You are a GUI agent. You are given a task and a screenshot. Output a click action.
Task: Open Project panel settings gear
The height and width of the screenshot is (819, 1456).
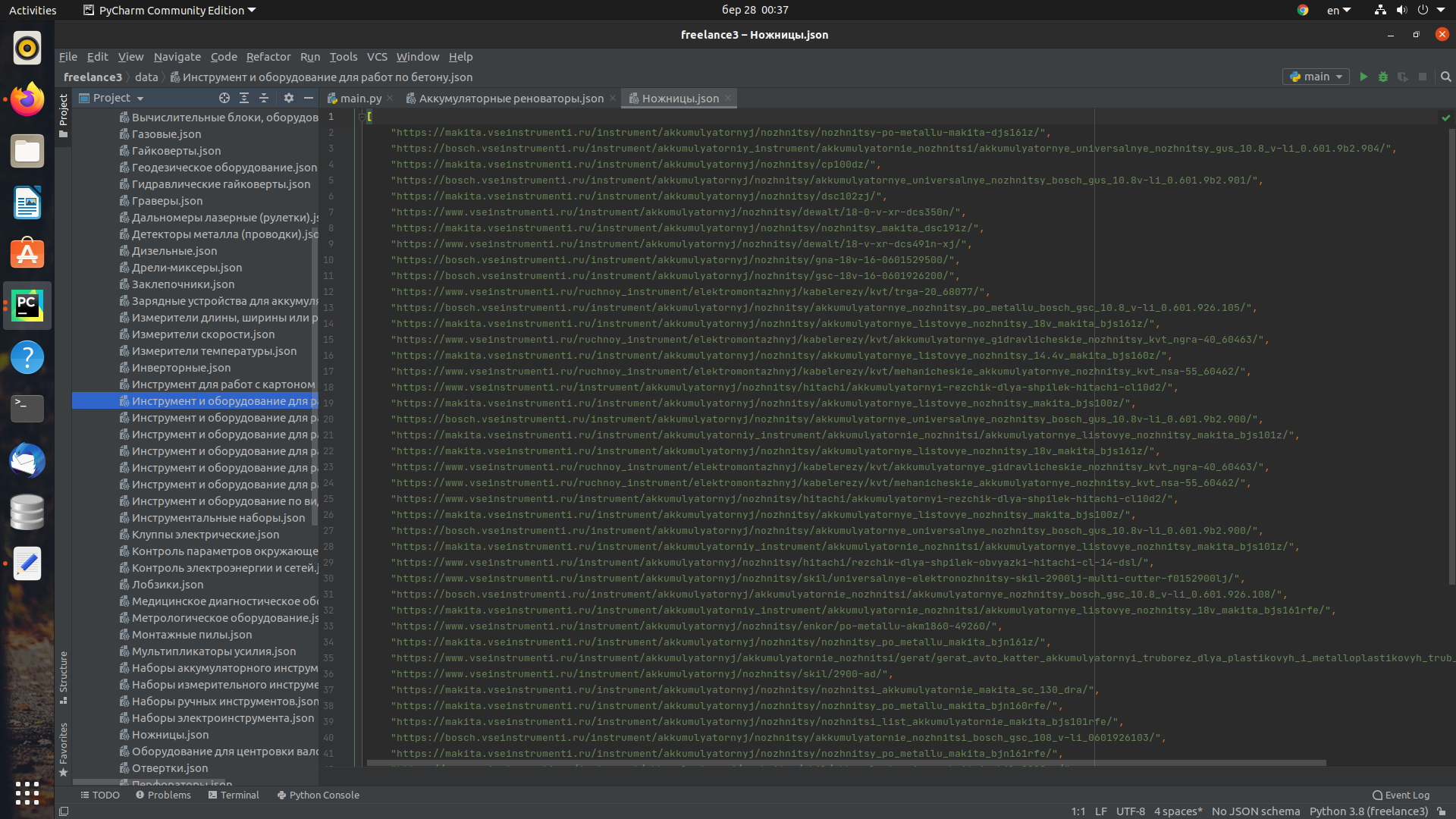pos(288,98)
